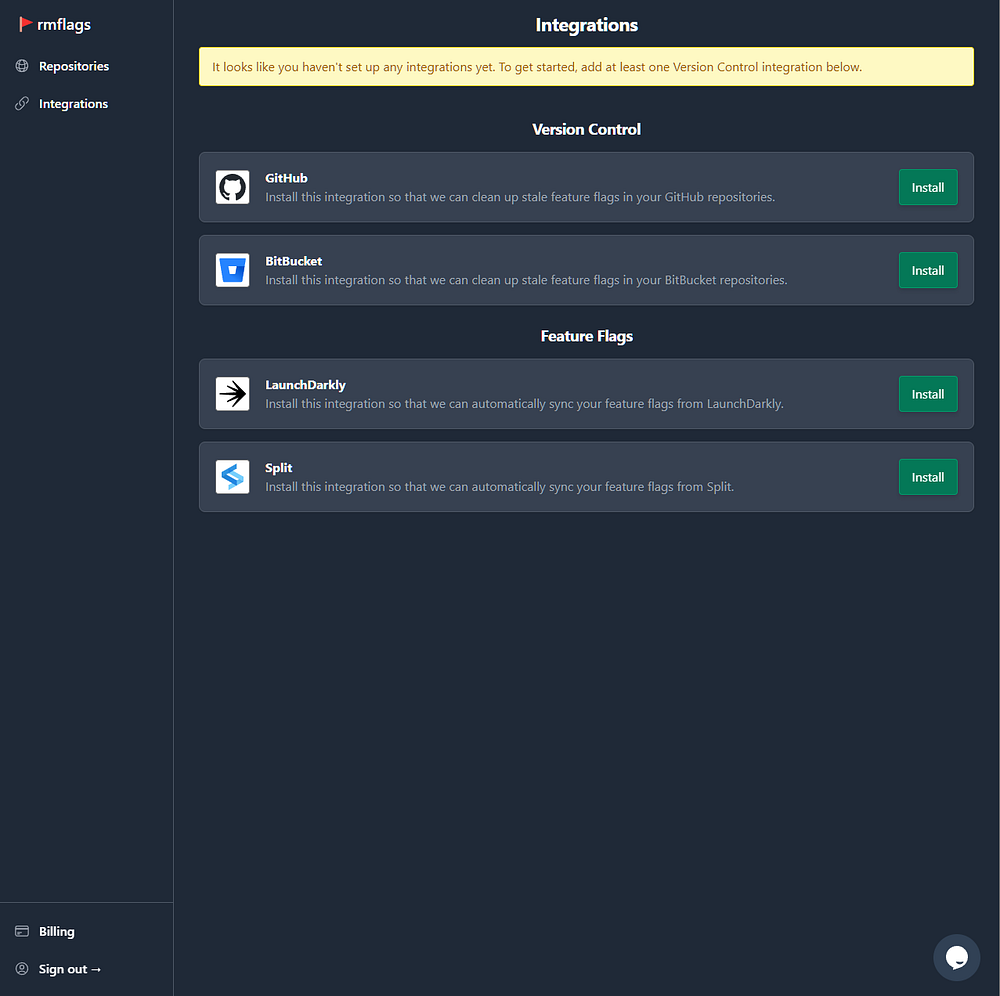
Task: Click the LaunchDarkly integration title
Action: coord(305,385)
